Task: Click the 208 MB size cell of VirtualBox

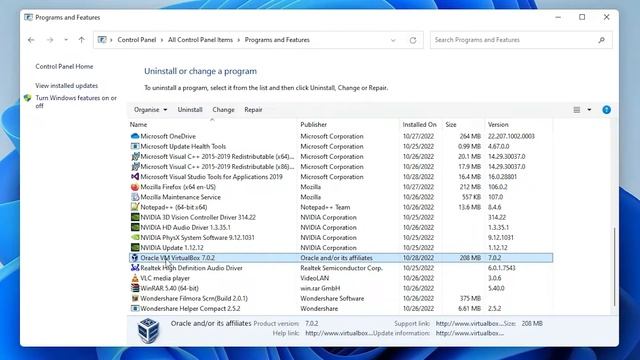Action: pos(470,258)
